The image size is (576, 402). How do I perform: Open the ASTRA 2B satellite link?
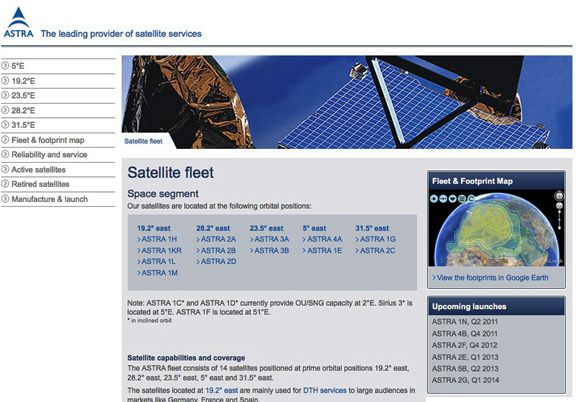pyautogui.click(x=216, y=251)
